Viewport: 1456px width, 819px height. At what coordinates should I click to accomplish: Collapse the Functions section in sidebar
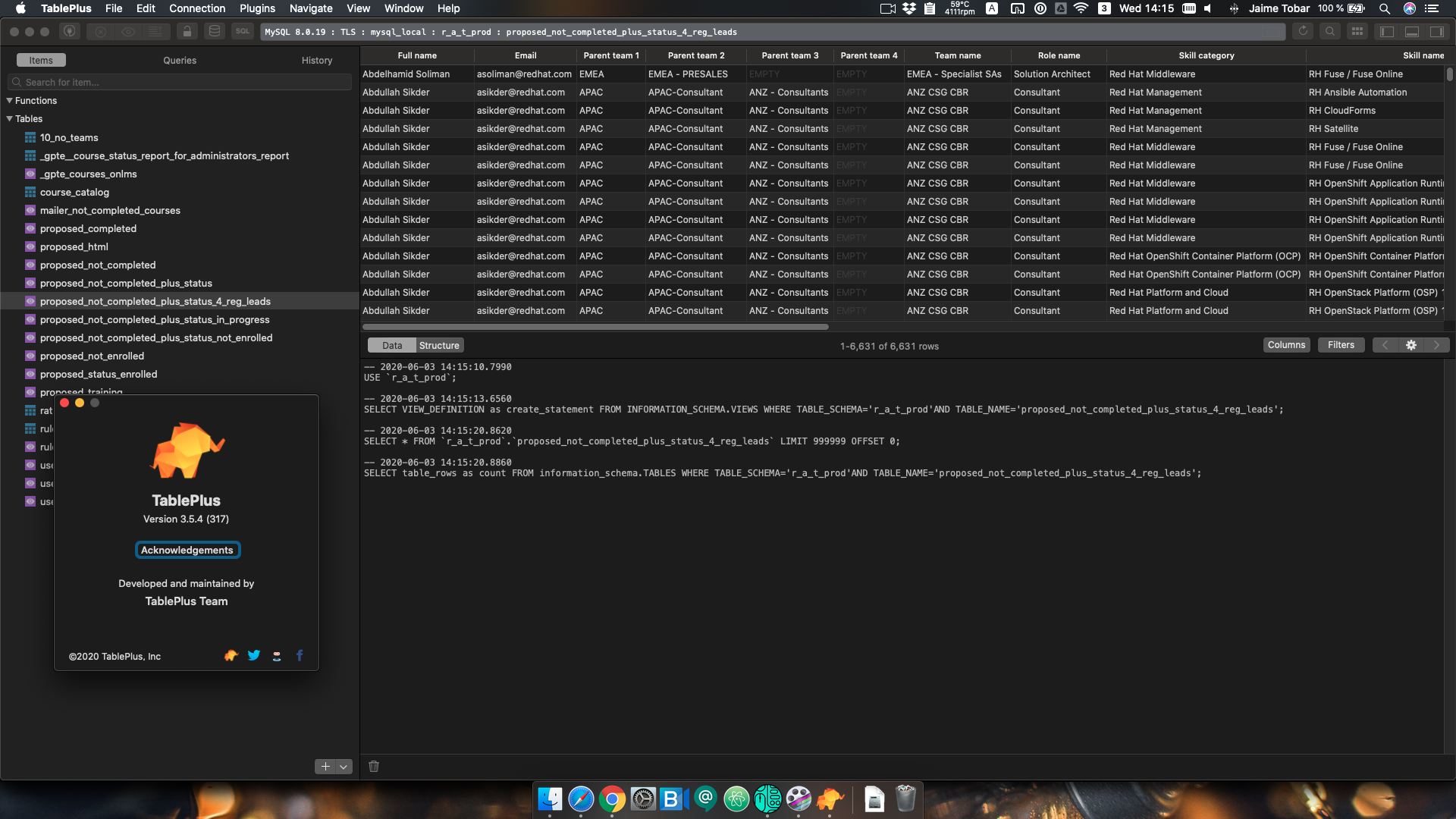point(9,100)
